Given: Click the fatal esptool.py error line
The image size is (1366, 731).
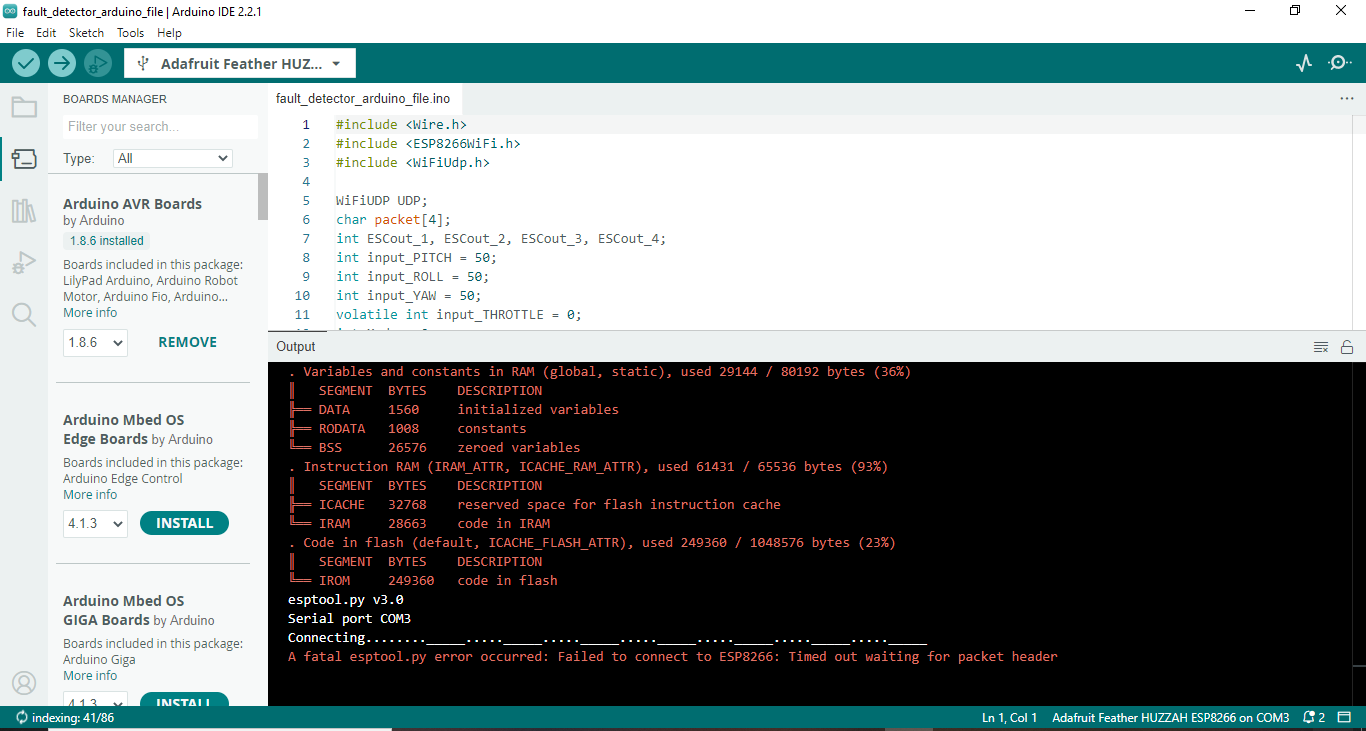Looking at the screenshot, I should [672, 657].
